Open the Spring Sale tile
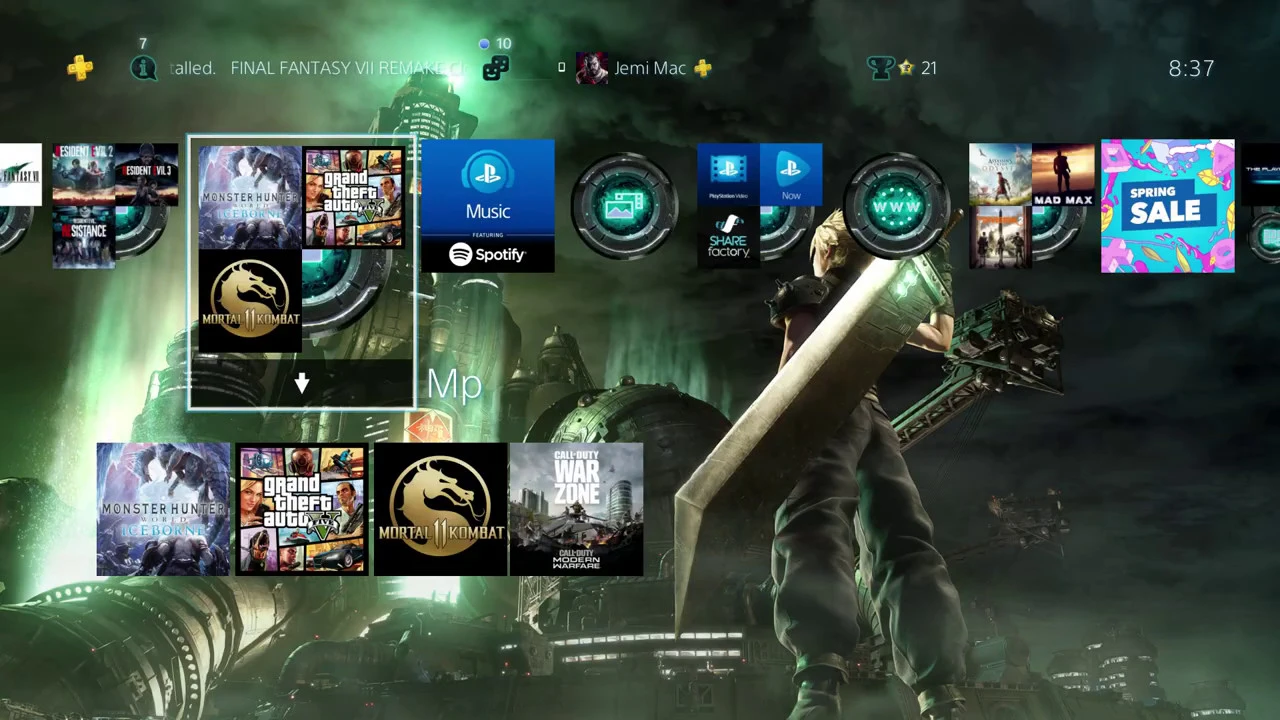Screen dimensions: 1280x720 (x=1168, y=206)
